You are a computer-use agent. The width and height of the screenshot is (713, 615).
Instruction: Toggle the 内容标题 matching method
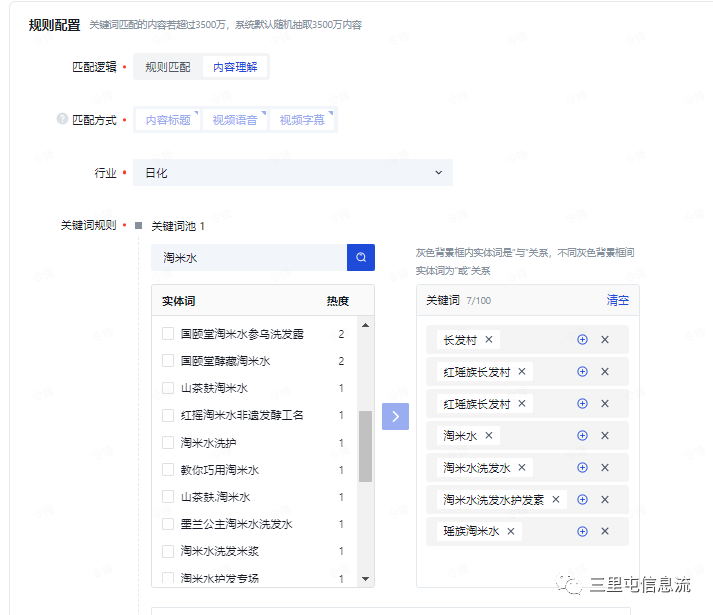(x=167, y=120)
